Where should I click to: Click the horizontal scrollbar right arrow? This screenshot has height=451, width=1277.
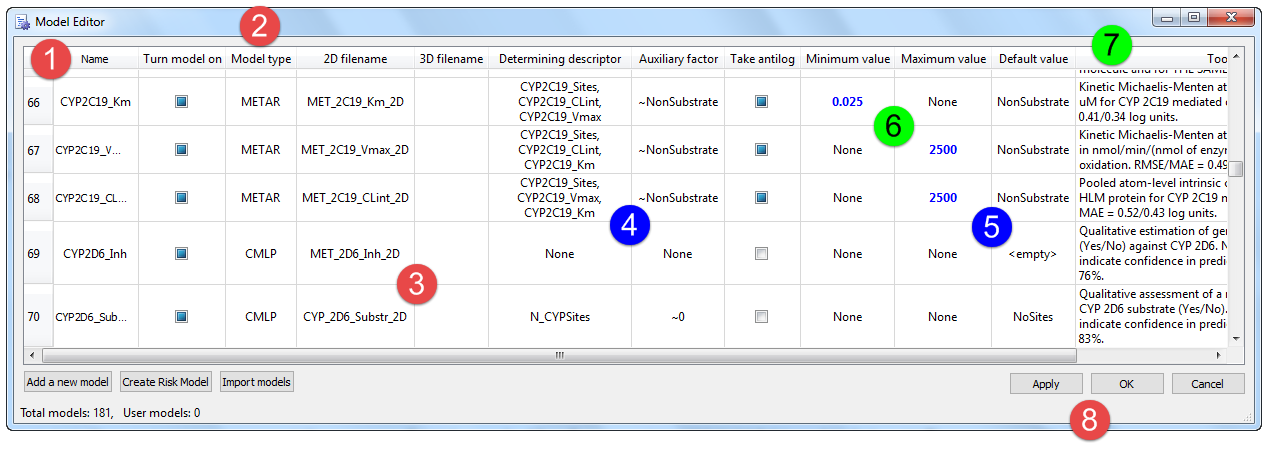1219,355
